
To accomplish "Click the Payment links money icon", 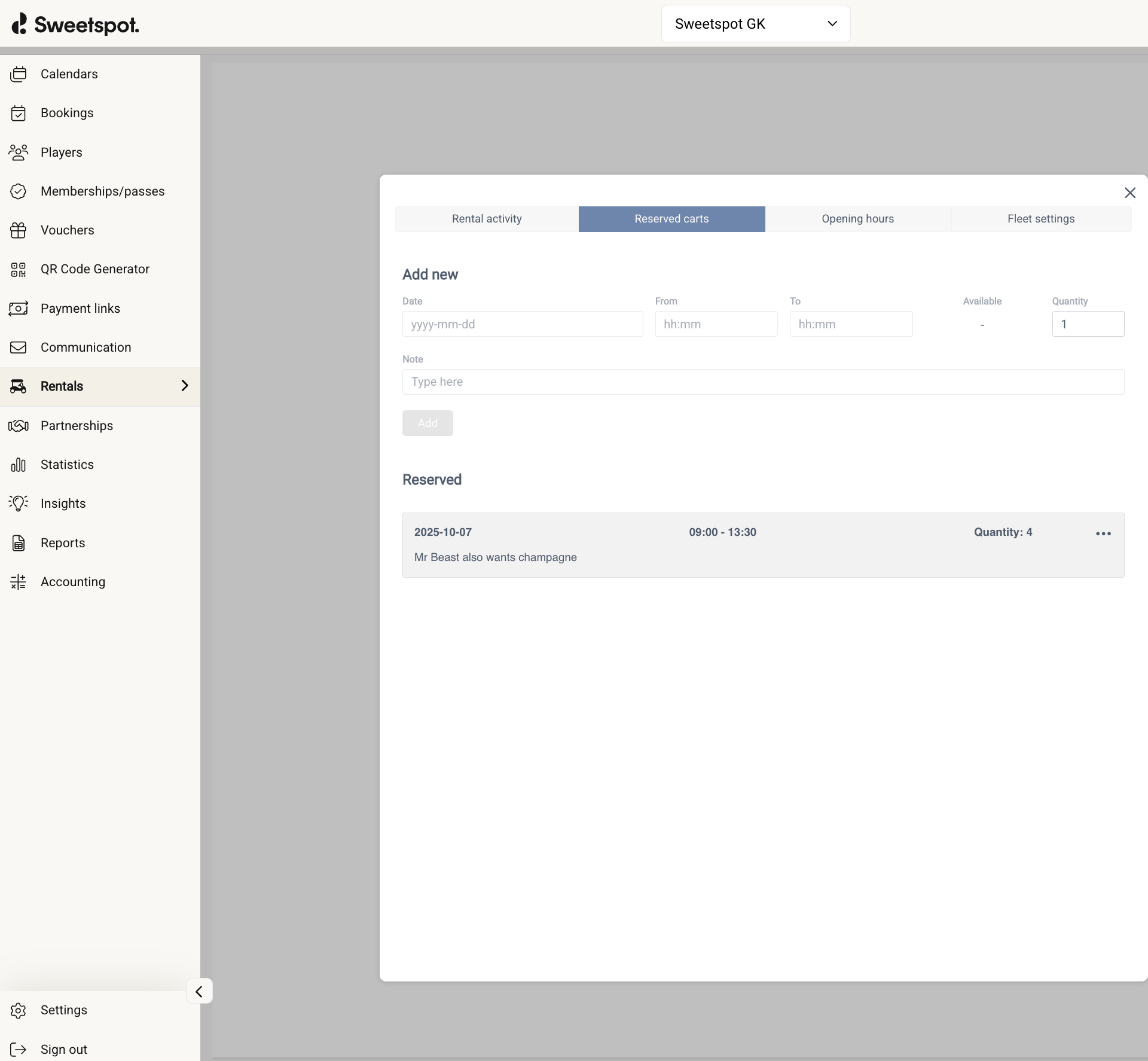I will tap(19, 309).
